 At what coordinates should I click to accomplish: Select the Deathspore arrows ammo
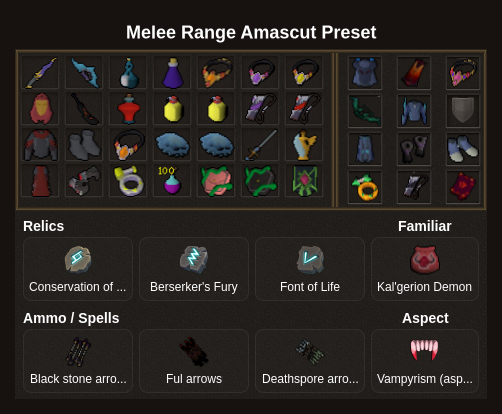coord(310,361)
